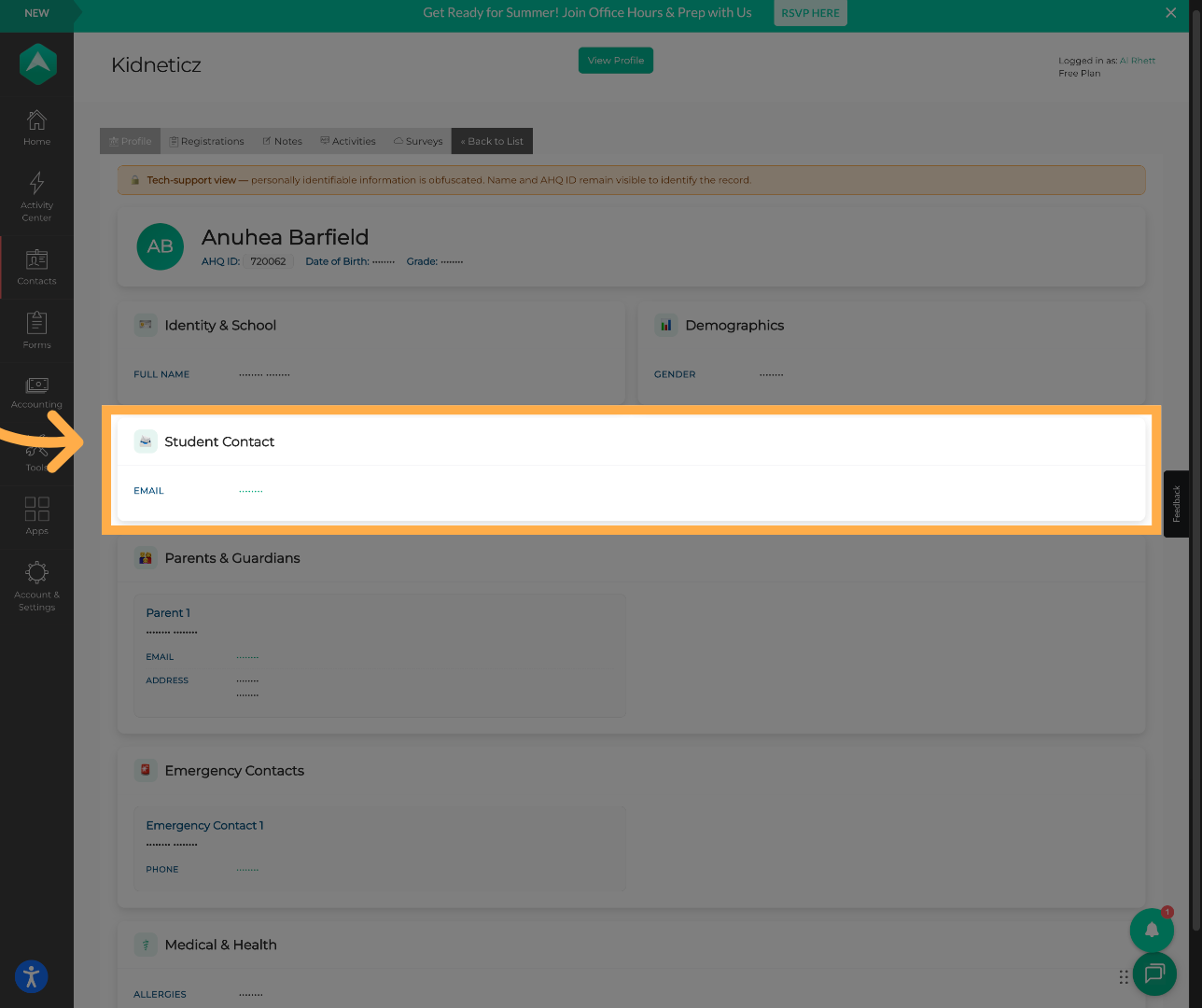Open notifications bell icon
Screen dimensions: 1202x1008
(x=1152, y=930)
